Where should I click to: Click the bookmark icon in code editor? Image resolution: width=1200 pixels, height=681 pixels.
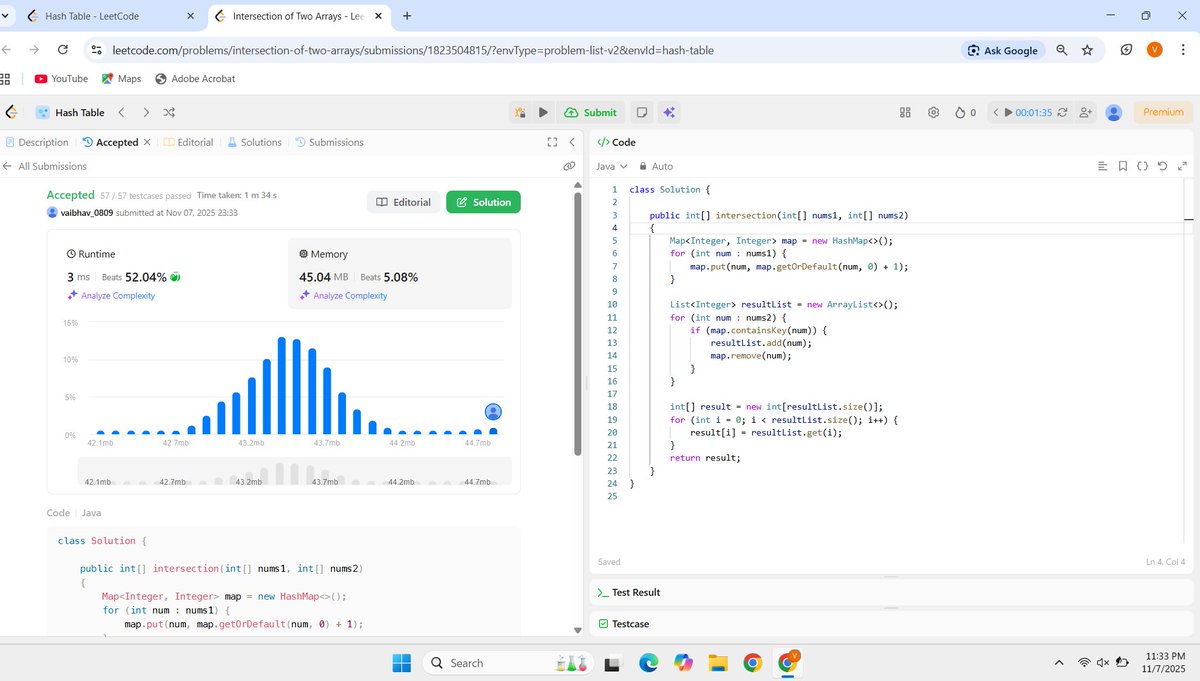click(1123, 166)
